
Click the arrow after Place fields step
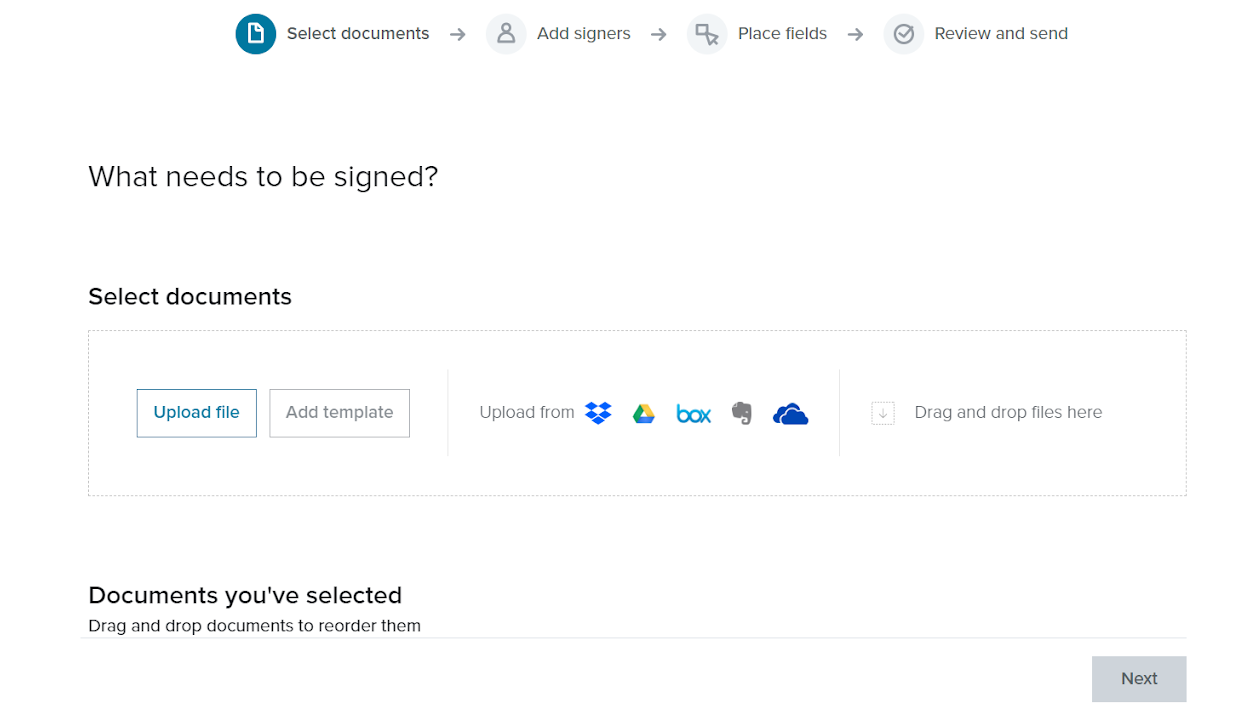click(855, 35)
